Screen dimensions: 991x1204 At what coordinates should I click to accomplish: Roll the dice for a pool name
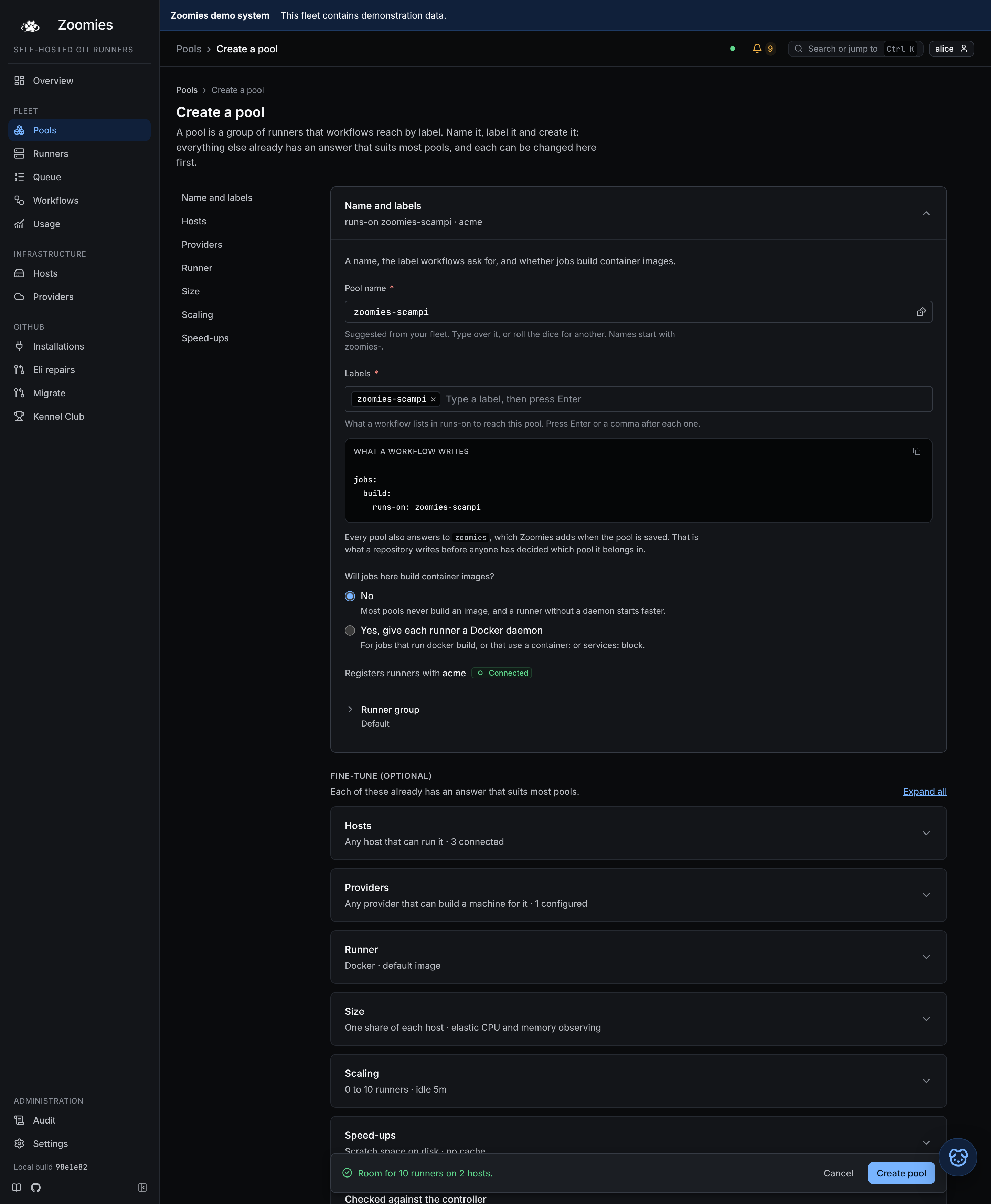[921, 312]
